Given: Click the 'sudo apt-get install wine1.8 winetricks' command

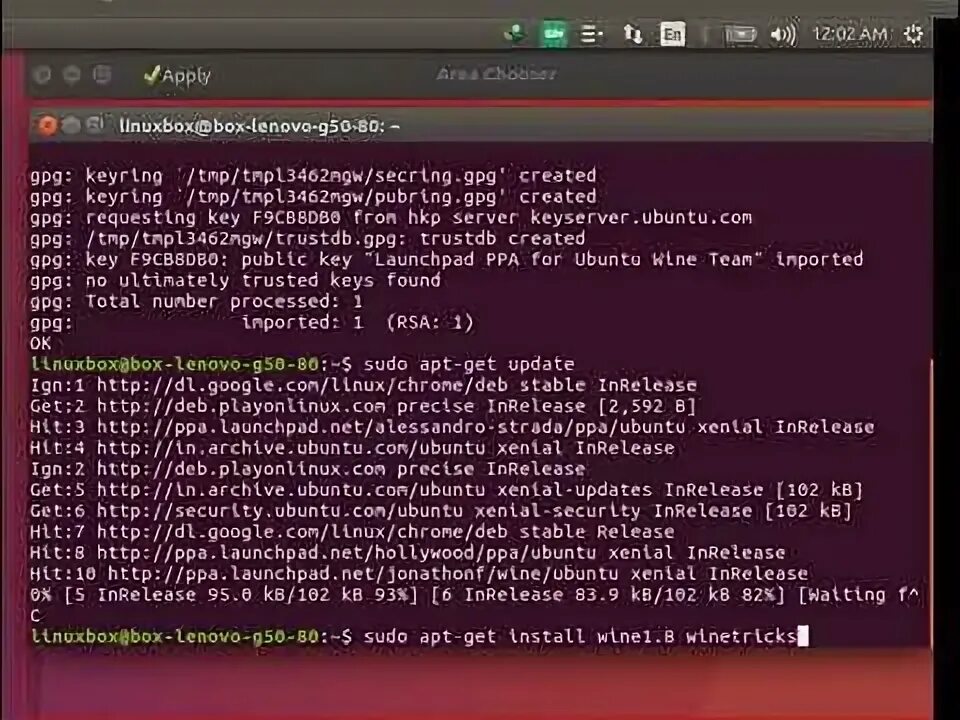Looking at the screenshot, I should coord(580,637).
